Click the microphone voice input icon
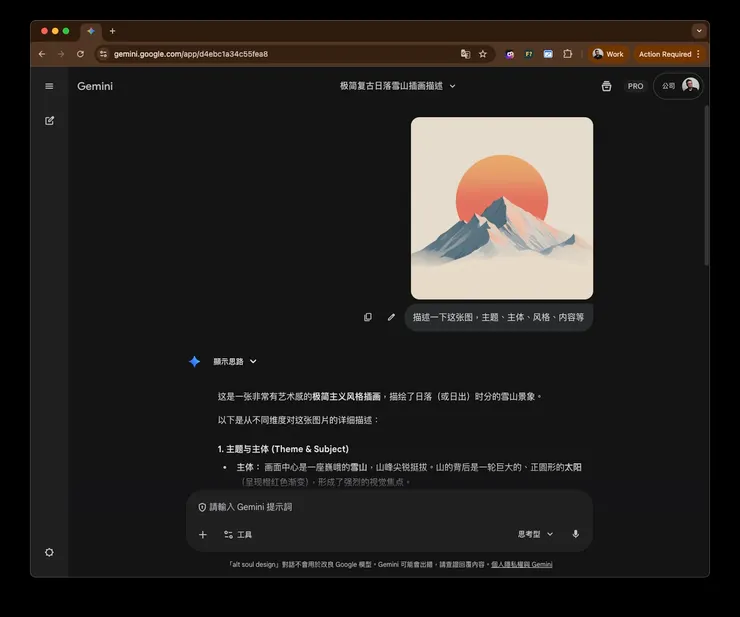Image resolution: width=740 pixels, height=617 pixels. pos(575,534)
